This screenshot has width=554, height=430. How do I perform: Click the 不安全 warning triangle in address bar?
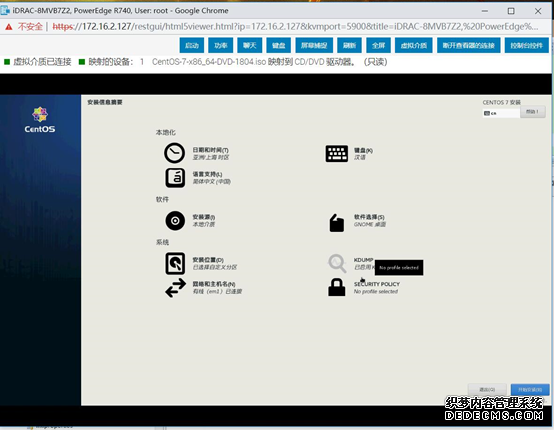9,27
